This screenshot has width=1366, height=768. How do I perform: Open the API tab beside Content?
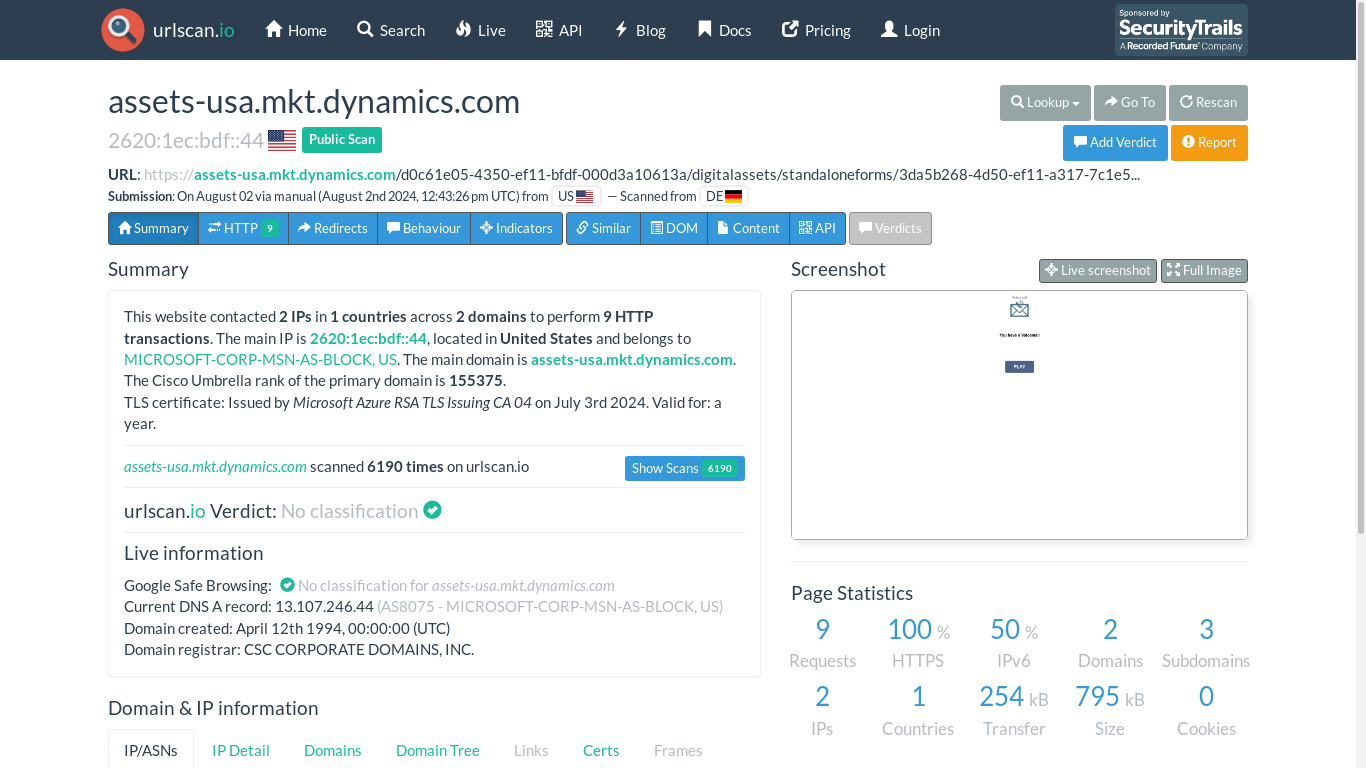point(818,228)
